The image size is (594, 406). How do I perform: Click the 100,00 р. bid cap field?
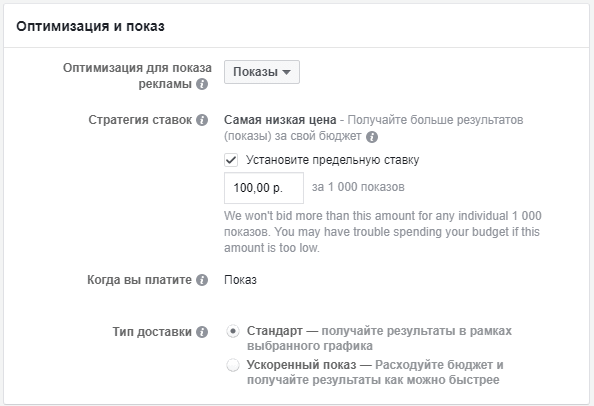[x=264, y=188]
